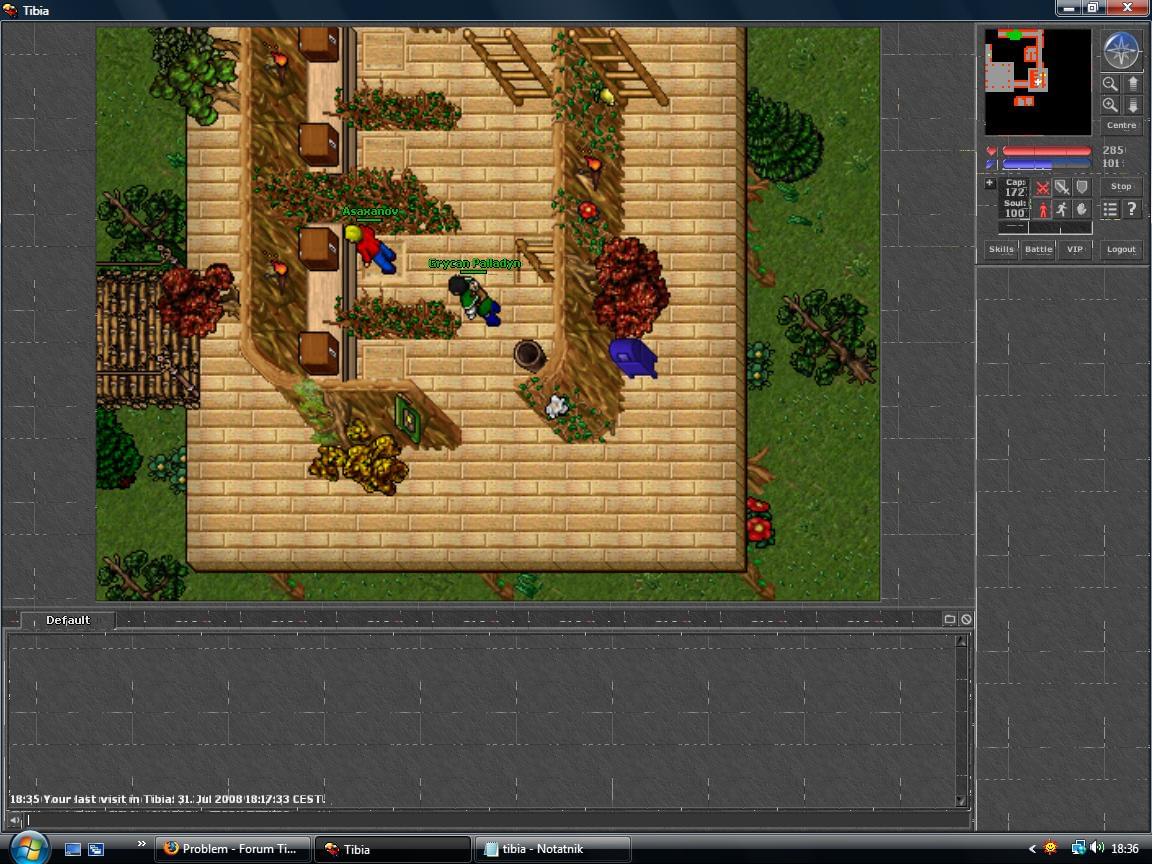
Task: Switch to the Tibia taskbar button
Action: point(392,849)
